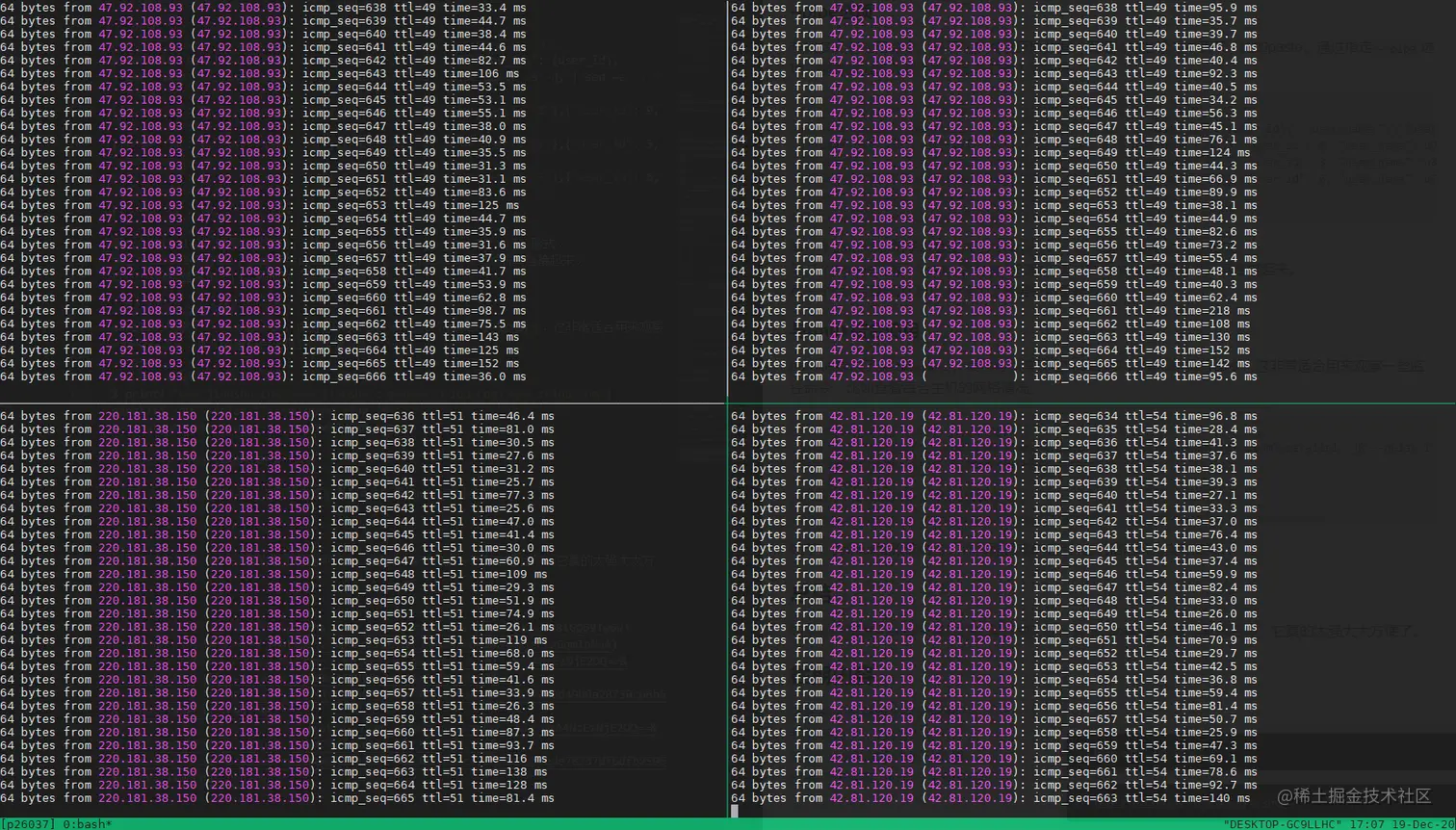Click the session name p26037 in status bar
1456x830 pixels.
coord(29,823)
